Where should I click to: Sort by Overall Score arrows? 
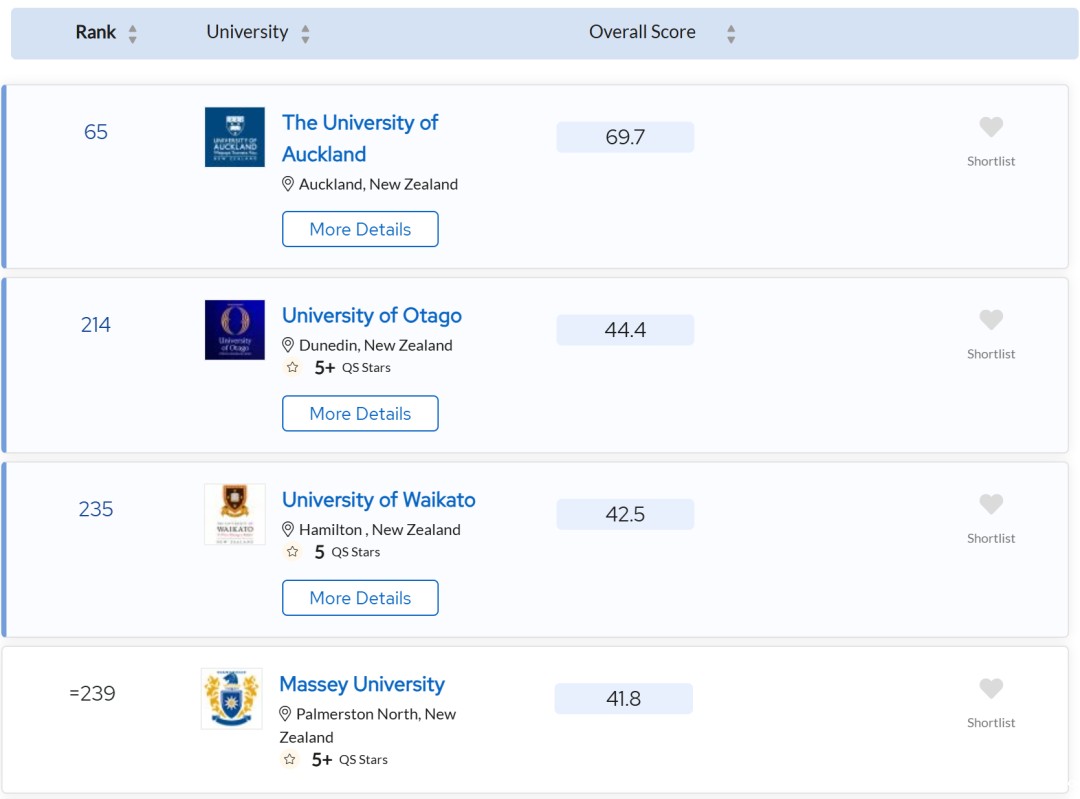731,34
